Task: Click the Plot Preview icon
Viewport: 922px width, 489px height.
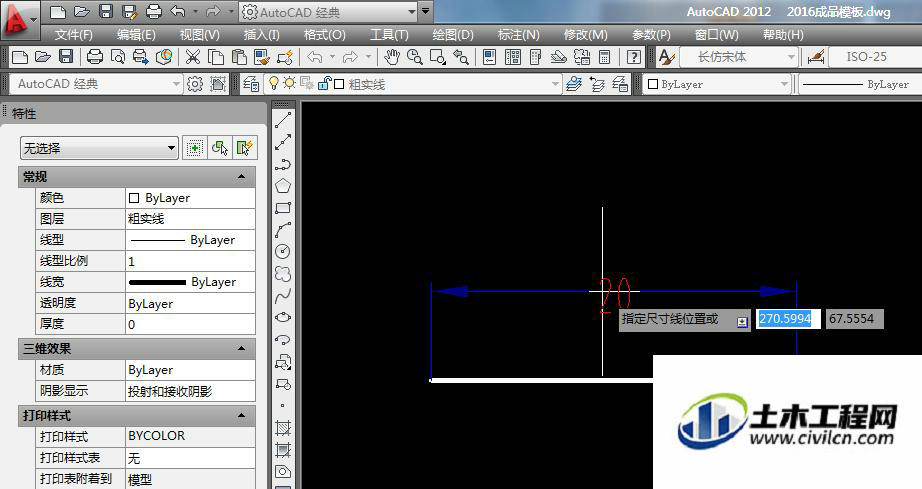Action: point(118,57)
